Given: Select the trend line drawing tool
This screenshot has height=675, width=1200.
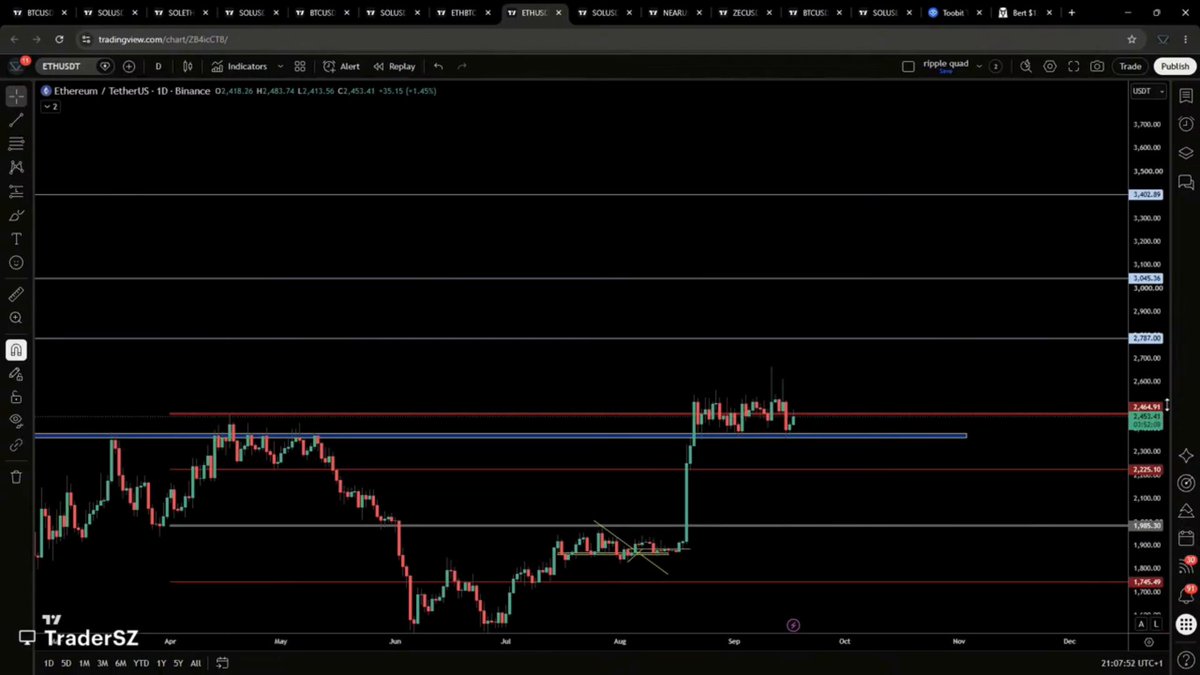Looking at the screenshot, I should pos(16,120).
